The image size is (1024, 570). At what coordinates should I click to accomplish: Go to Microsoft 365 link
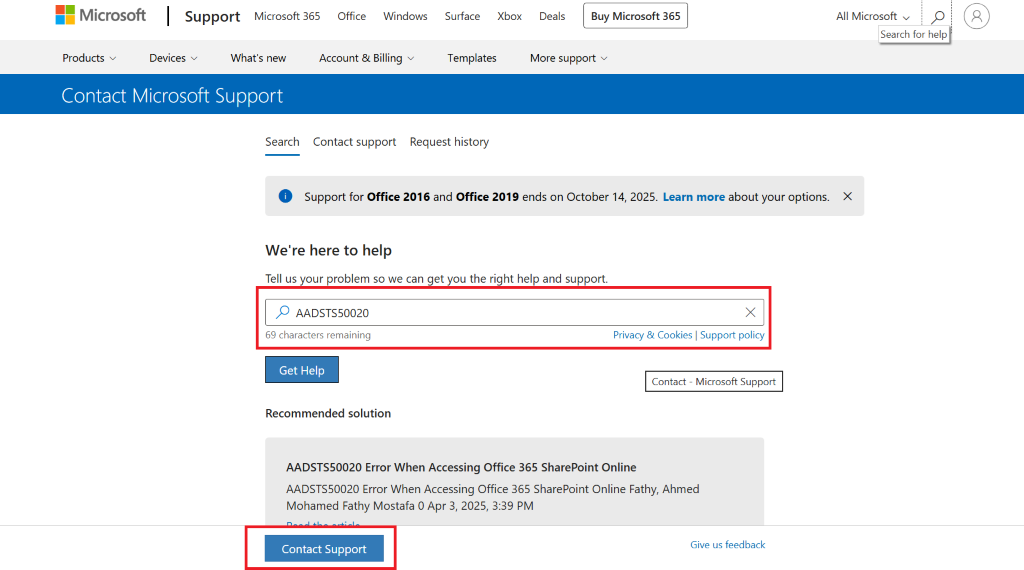point(287,16)
